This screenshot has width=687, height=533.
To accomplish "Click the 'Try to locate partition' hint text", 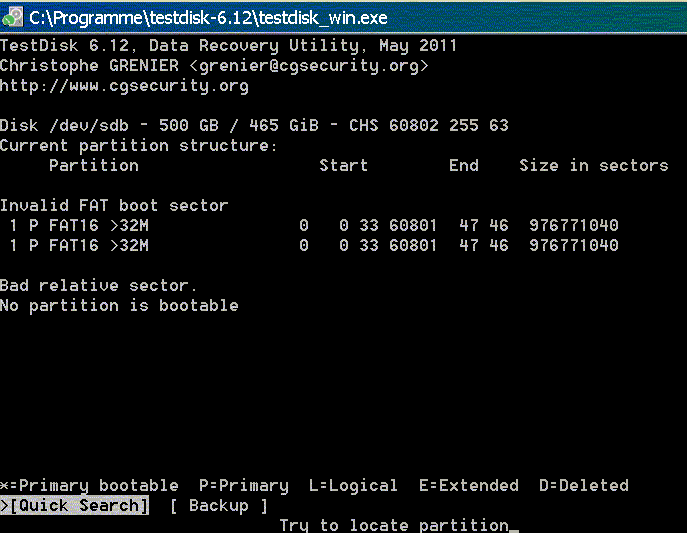I will (x=394, y=525).
